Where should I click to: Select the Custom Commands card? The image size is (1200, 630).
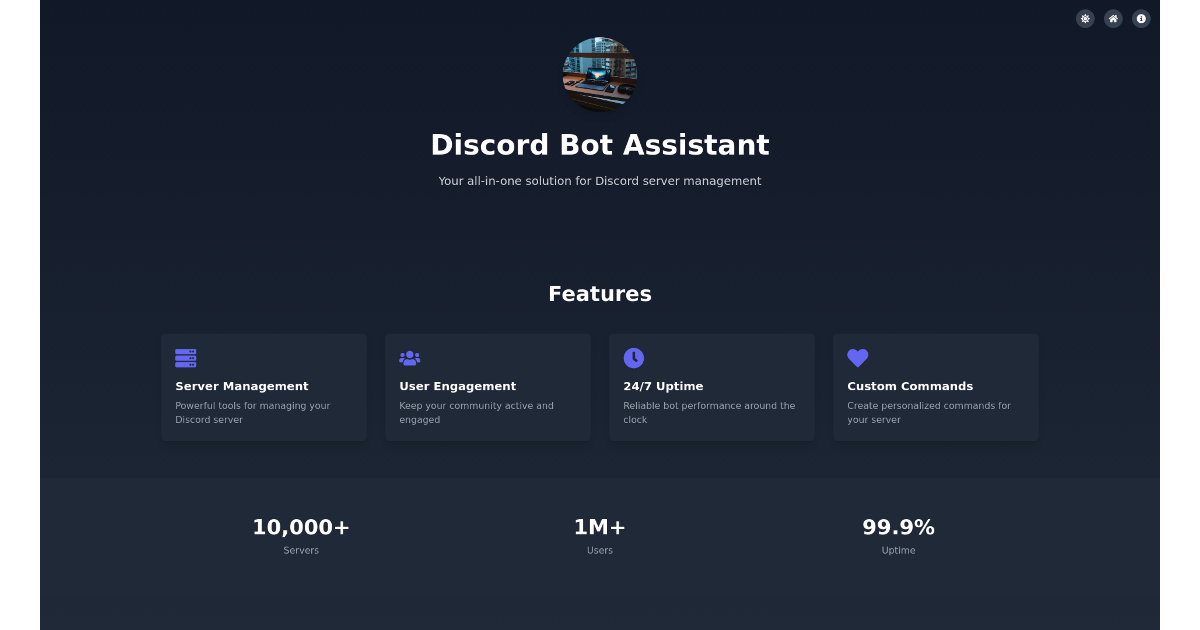[x=935, y=387]
